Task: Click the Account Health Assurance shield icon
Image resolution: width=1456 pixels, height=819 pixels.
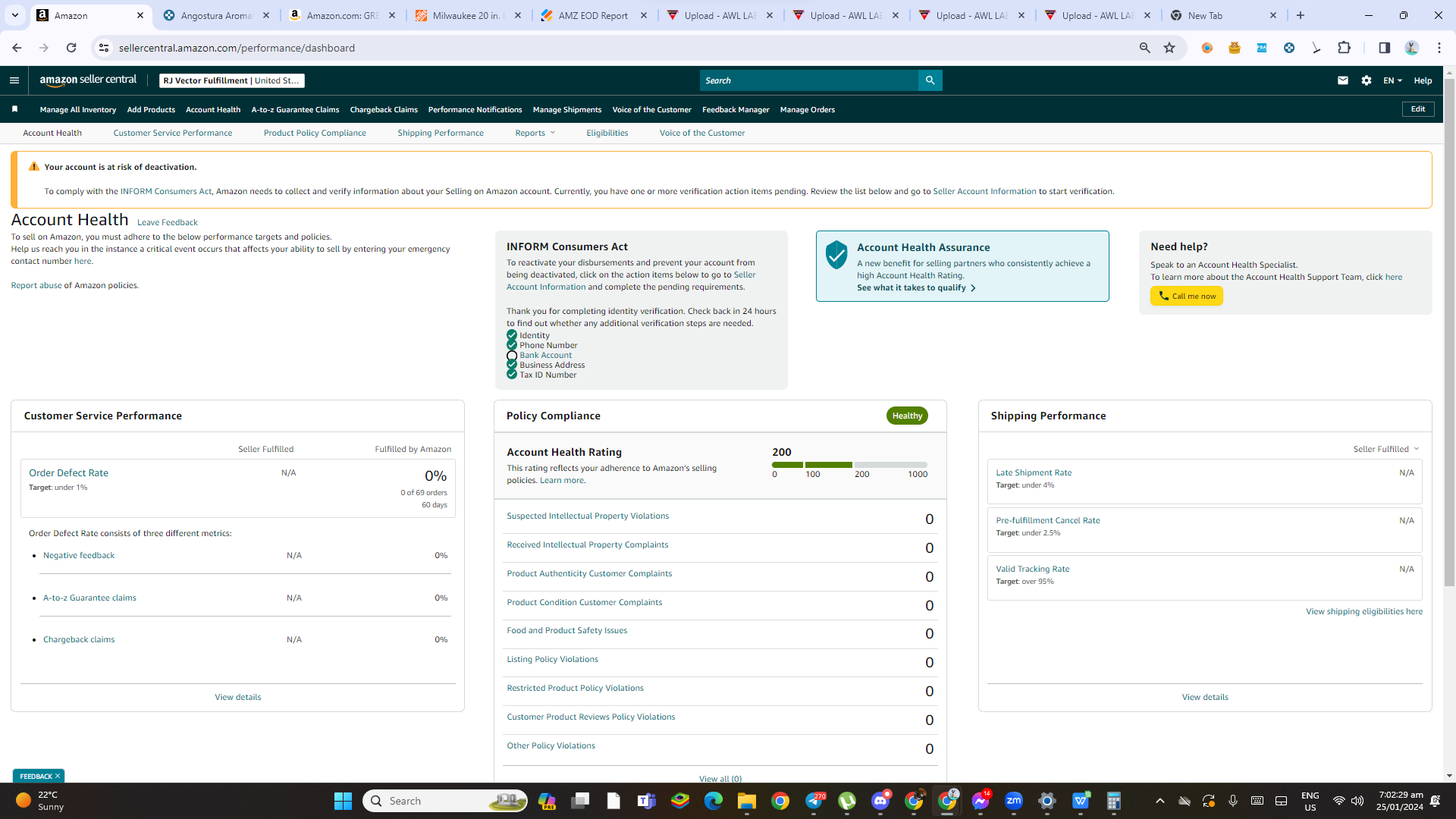Action: click(836, 255)
